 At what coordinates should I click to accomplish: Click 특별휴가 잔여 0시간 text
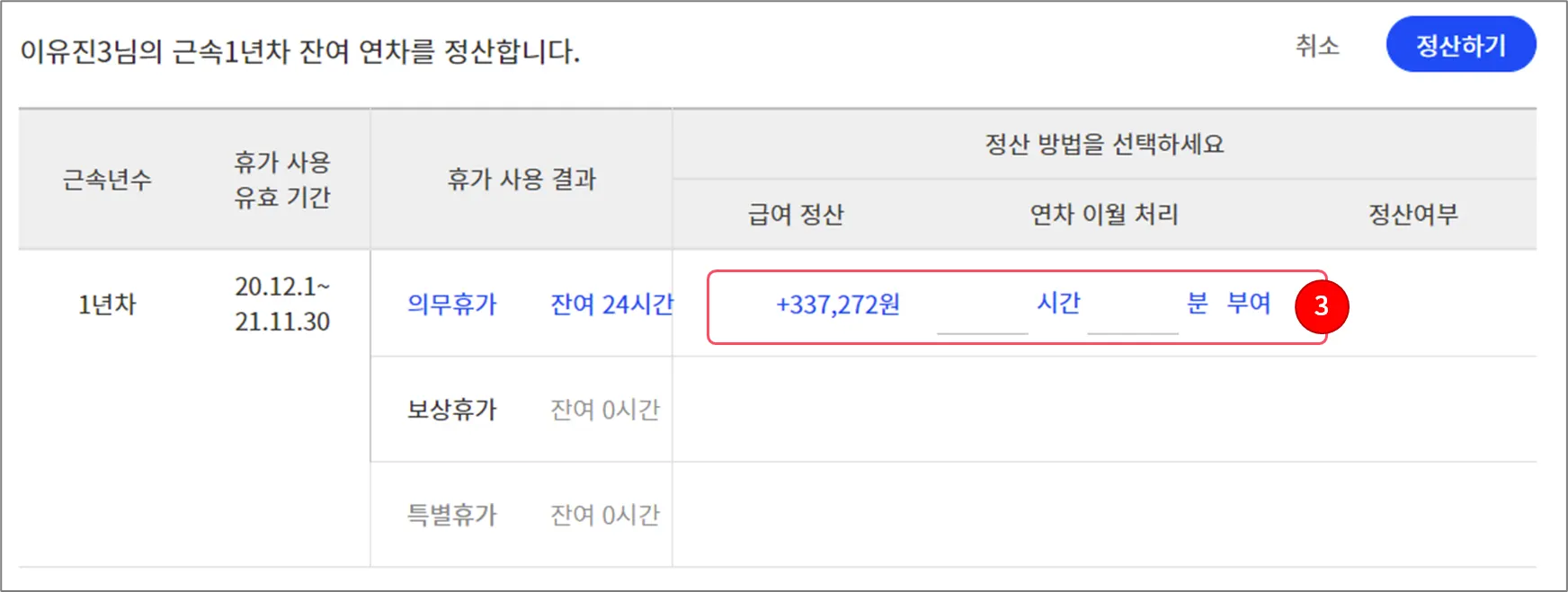605,515
